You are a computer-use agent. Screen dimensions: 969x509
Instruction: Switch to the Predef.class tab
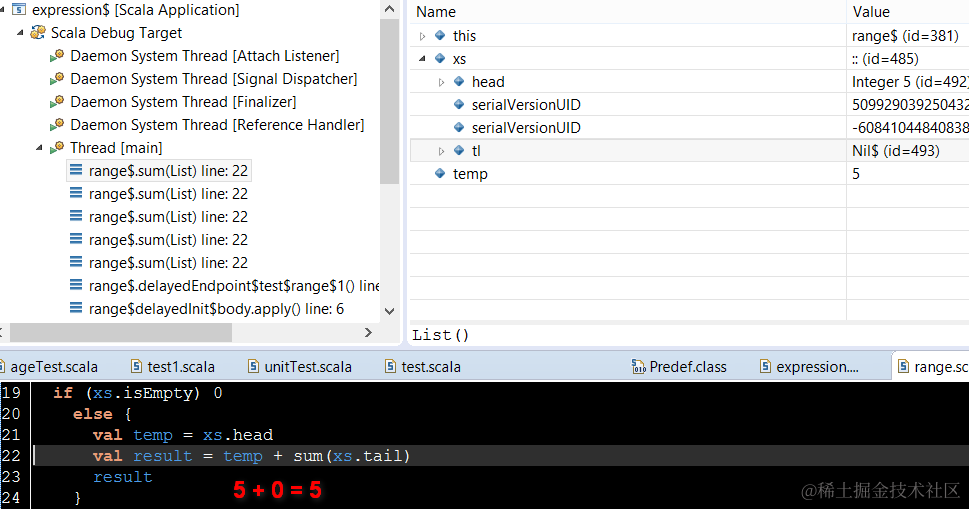688,367
